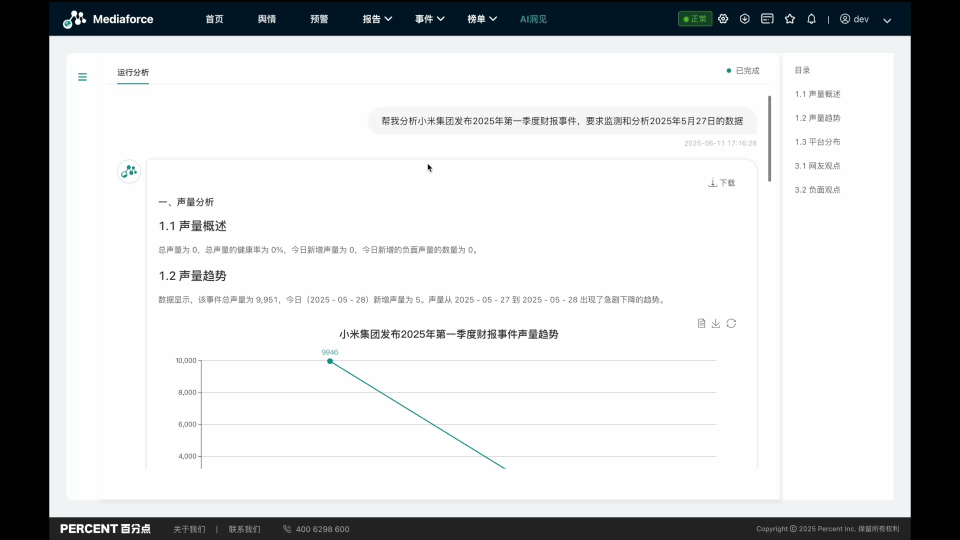This screenshot has width=960, height=540.
Task: Open the dev account dropdown arrow
Action: (887, 20)
